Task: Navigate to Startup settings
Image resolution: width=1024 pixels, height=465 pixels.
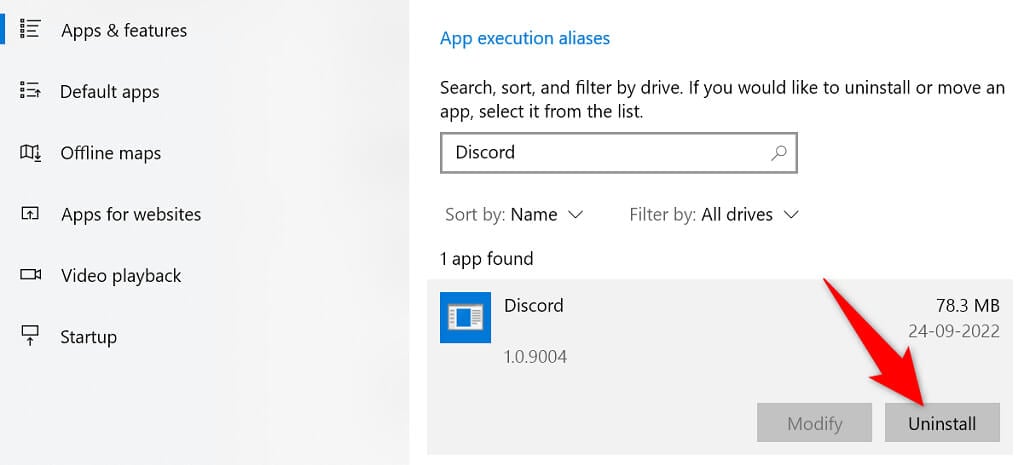Action: coord(89,336)
